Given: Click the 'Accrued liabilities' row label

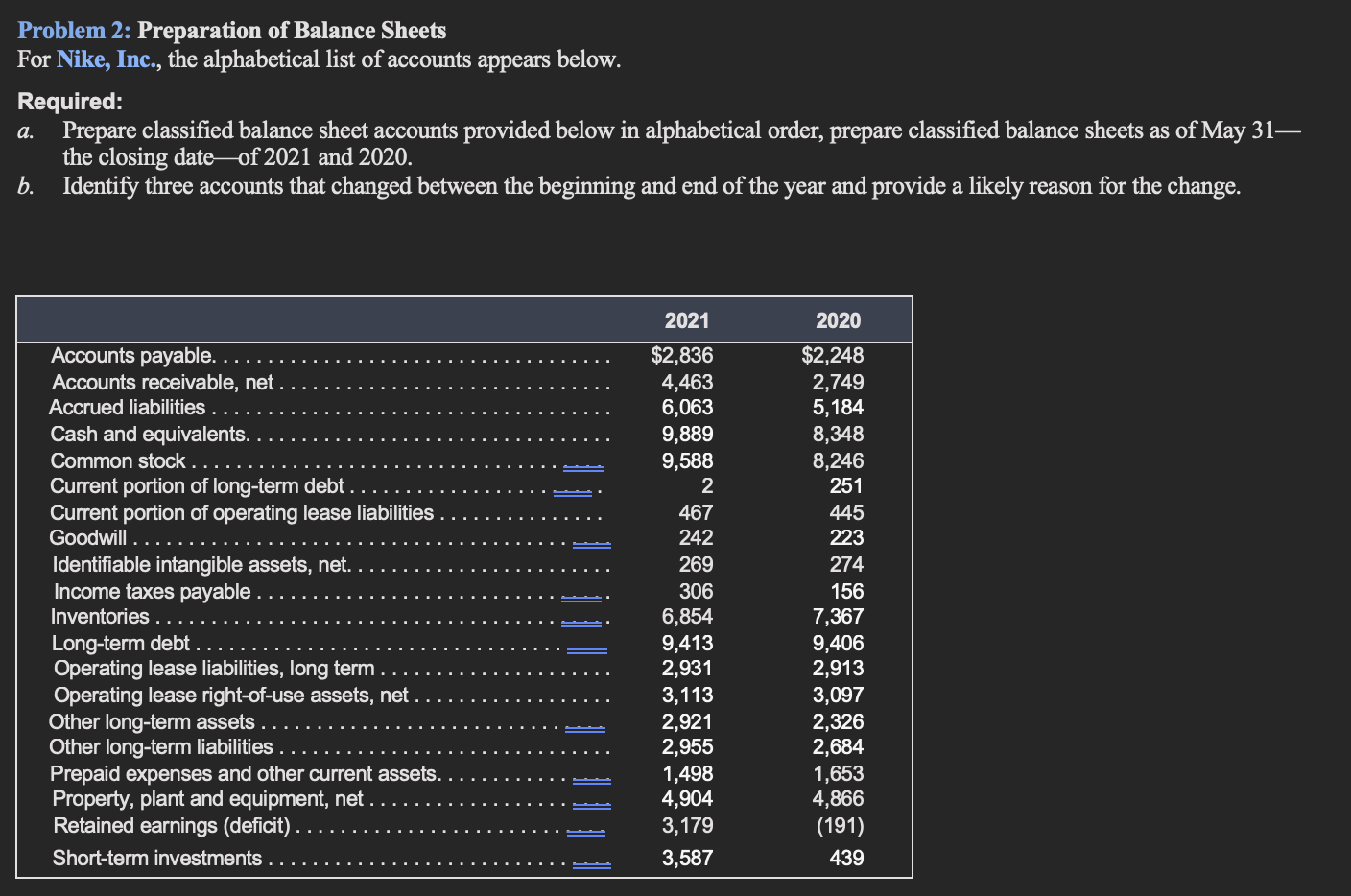Looking at the screenshot, I should point(128,408).
